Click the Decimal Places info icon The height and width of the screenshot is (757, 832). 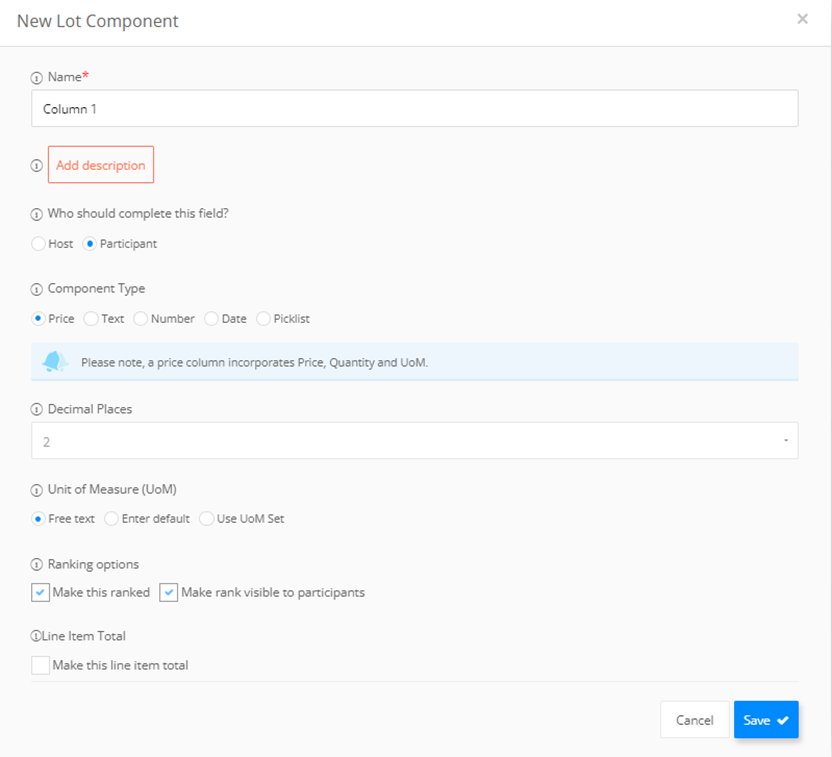[36, 410]
